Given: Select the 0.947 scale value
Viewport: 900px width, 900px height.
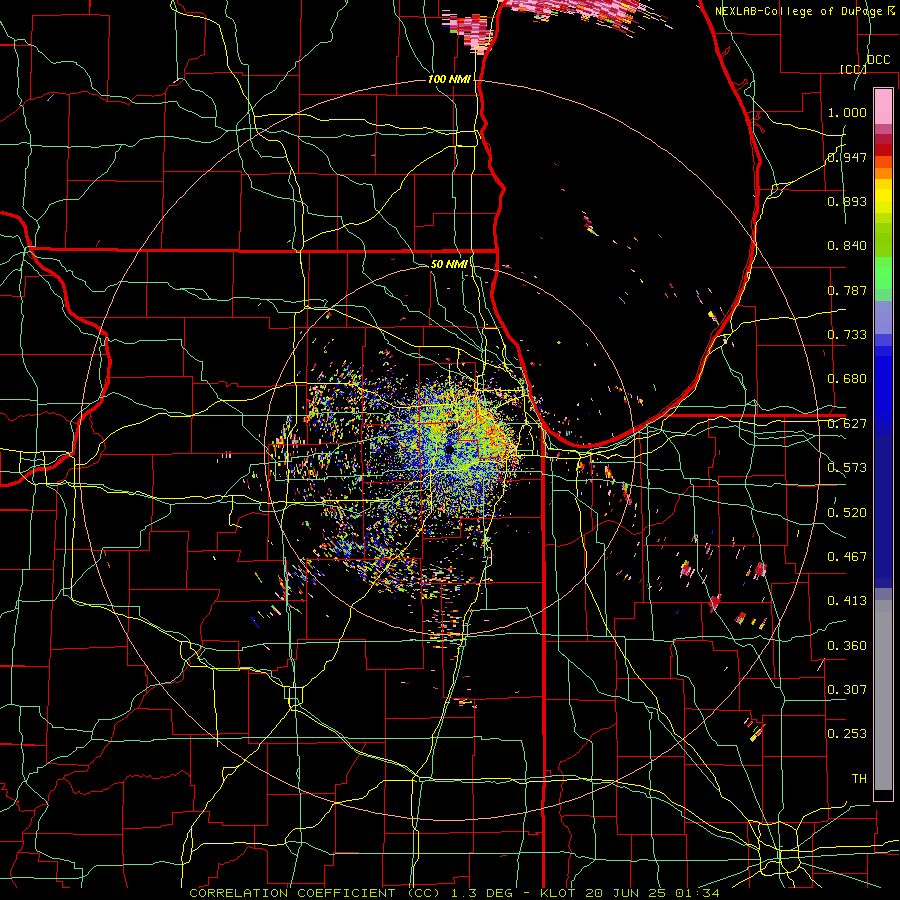Looking at the screenshot, I should click(x=847, y=157).
